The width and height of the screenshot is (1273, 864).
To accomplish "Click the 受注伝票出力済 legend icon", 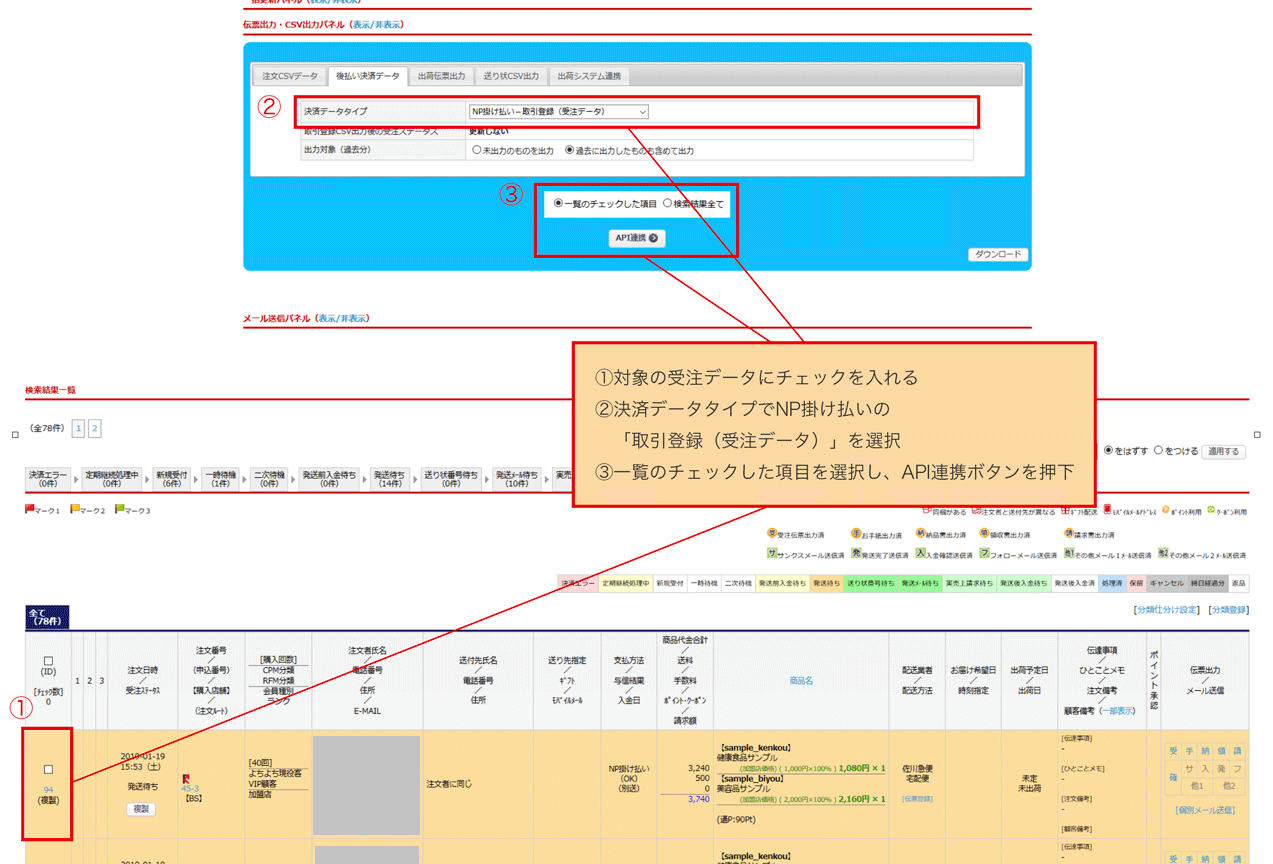I will (772, 534).
